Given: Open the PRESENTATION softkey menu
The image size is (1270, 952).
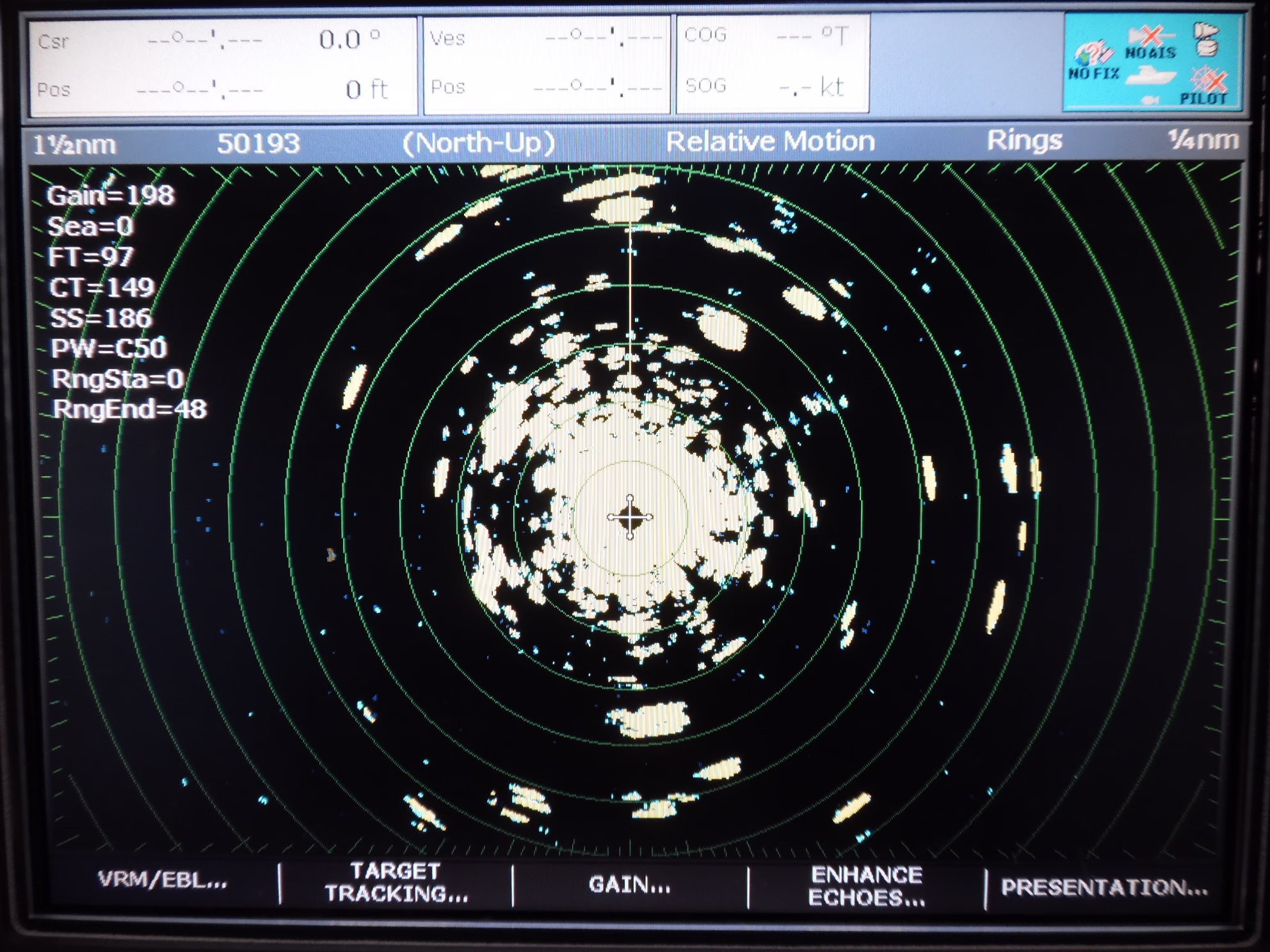Looking at the screenshot, I should (x=1104, y=888).
